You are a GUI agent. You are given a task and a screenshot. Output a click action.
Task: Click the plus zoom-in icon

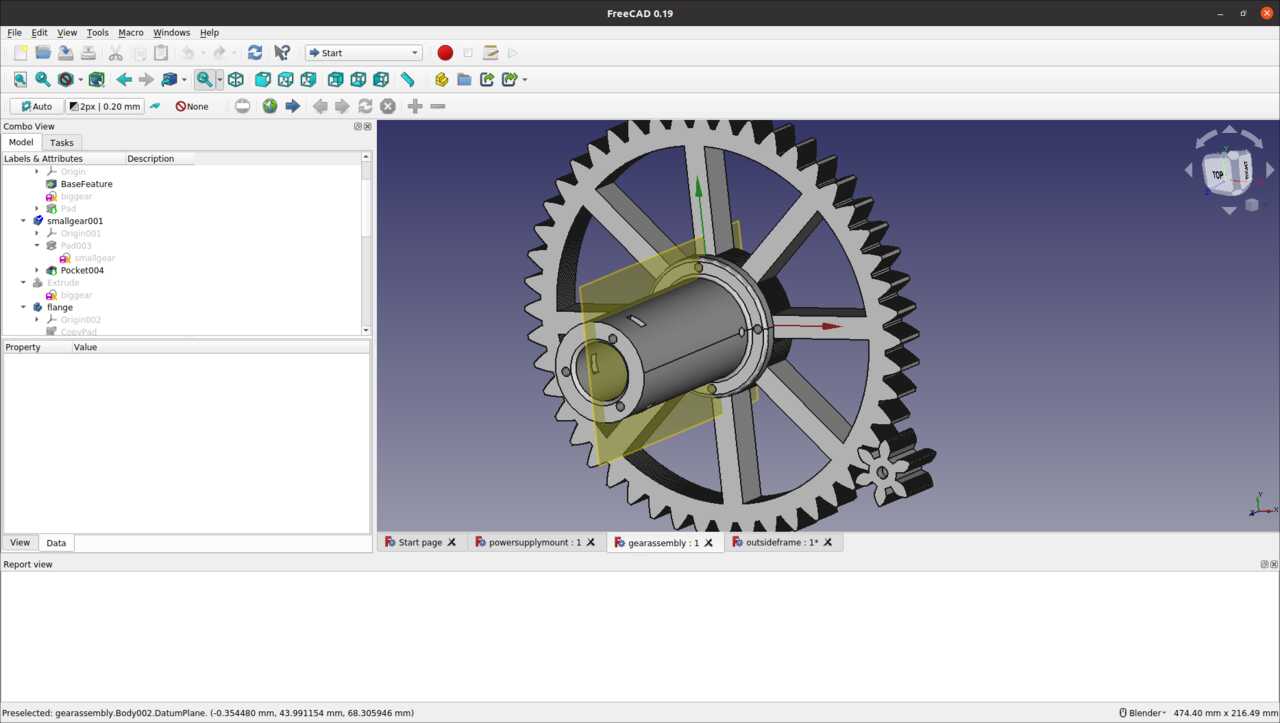(x=415, y=106)
